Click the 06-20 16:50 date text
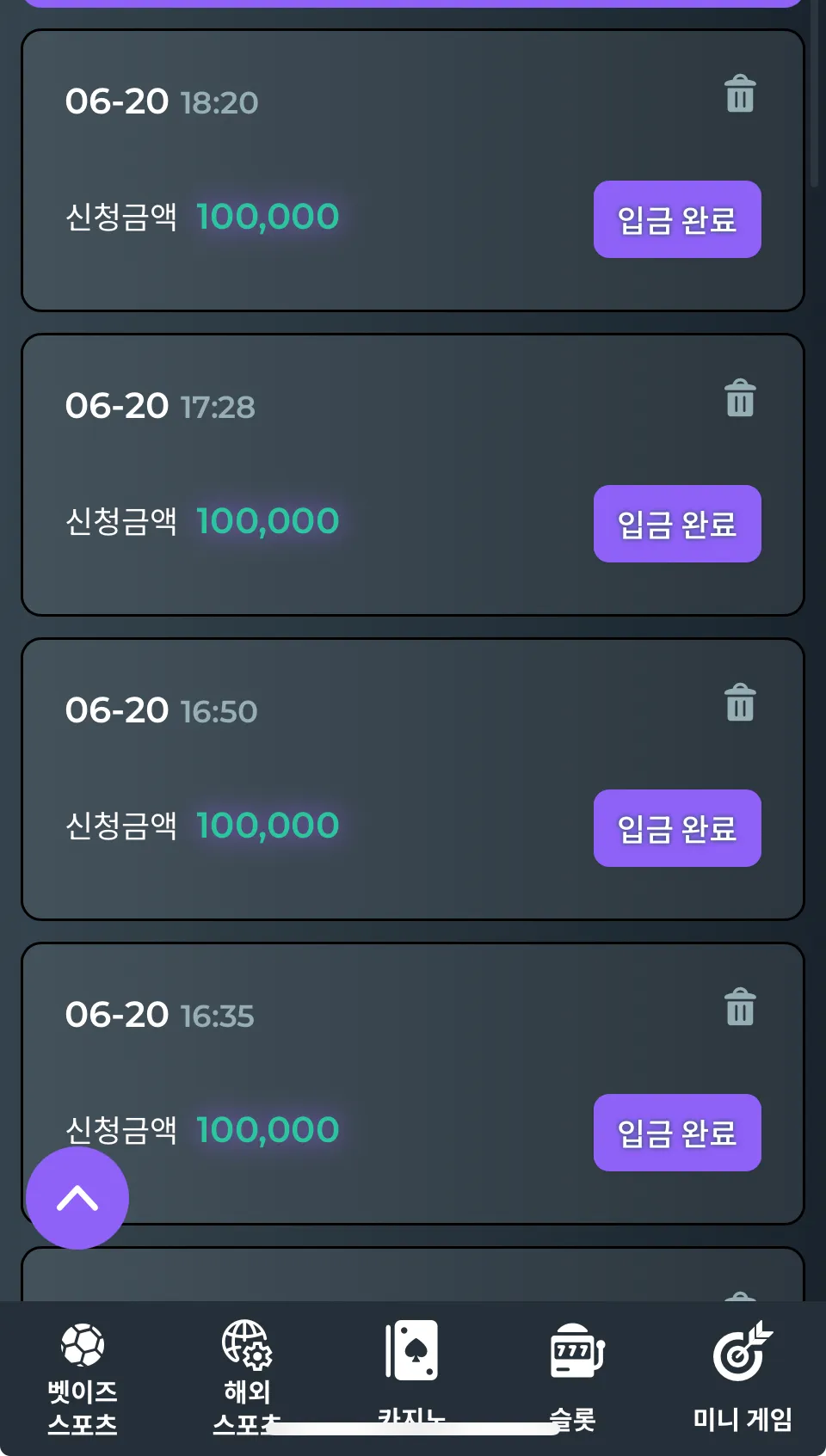This screenshot has height=1456, width=826. point(116,710)
